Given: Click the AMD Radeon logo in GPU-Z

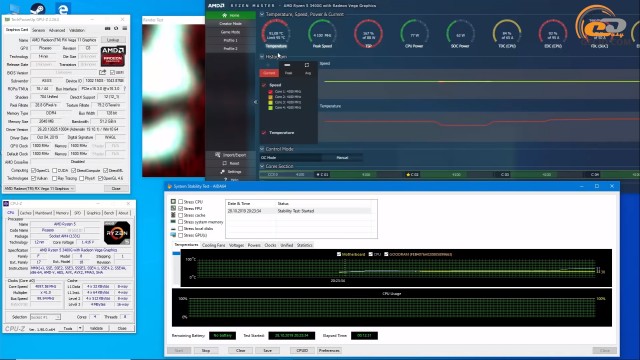Looking at the screenshot, I should [x=113, y=56].
